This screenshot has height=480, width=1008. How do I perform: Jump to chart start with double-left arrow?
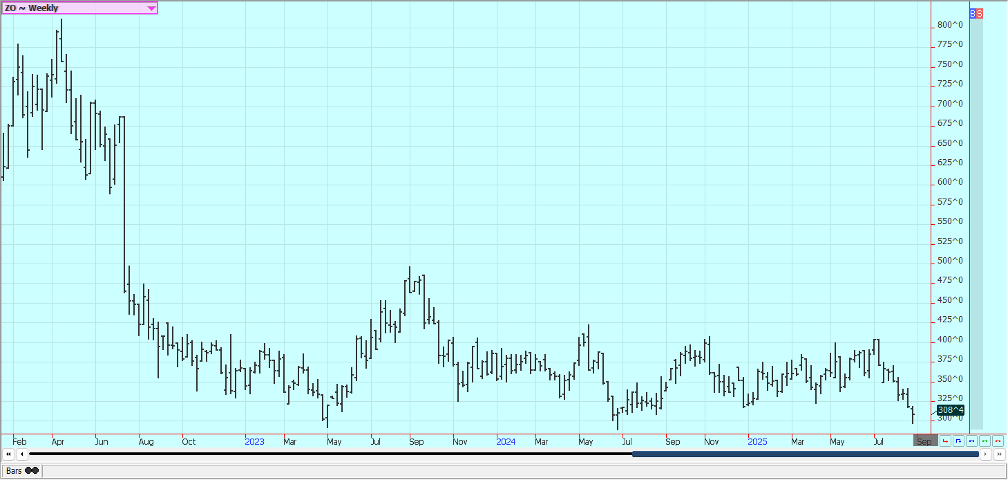click(8, 454)
